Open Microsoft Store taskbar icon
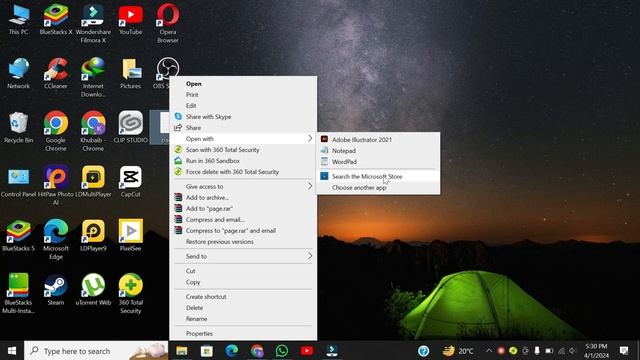The image size is (640, 360). pyautogui.click(x=207, y=351)
